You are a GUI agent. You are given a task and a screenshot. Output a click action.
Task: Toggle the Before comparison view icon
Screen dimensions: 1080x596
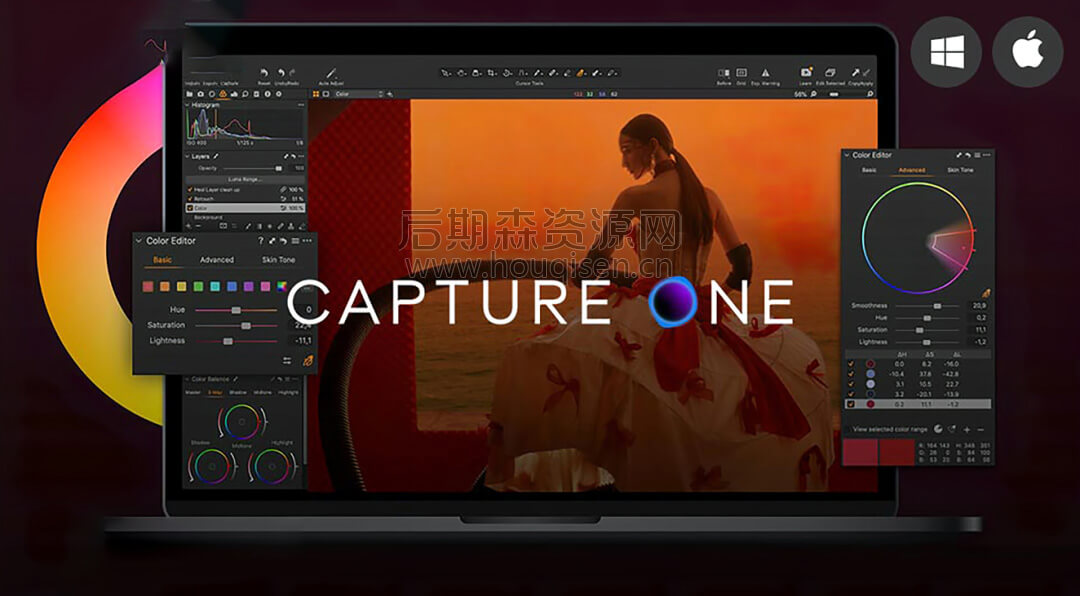(724, 72)
